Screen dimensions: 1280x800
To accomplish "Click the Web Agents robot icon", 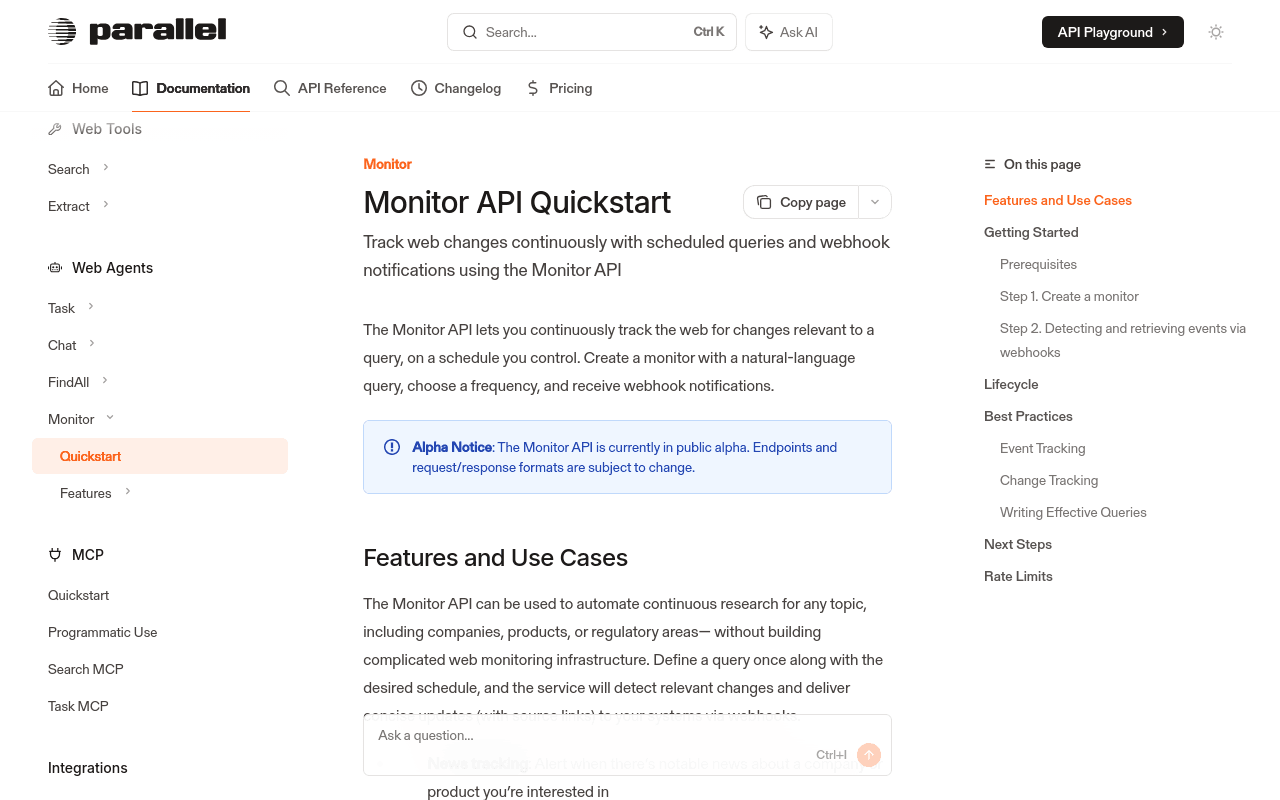I will click(x=55, y=268).
